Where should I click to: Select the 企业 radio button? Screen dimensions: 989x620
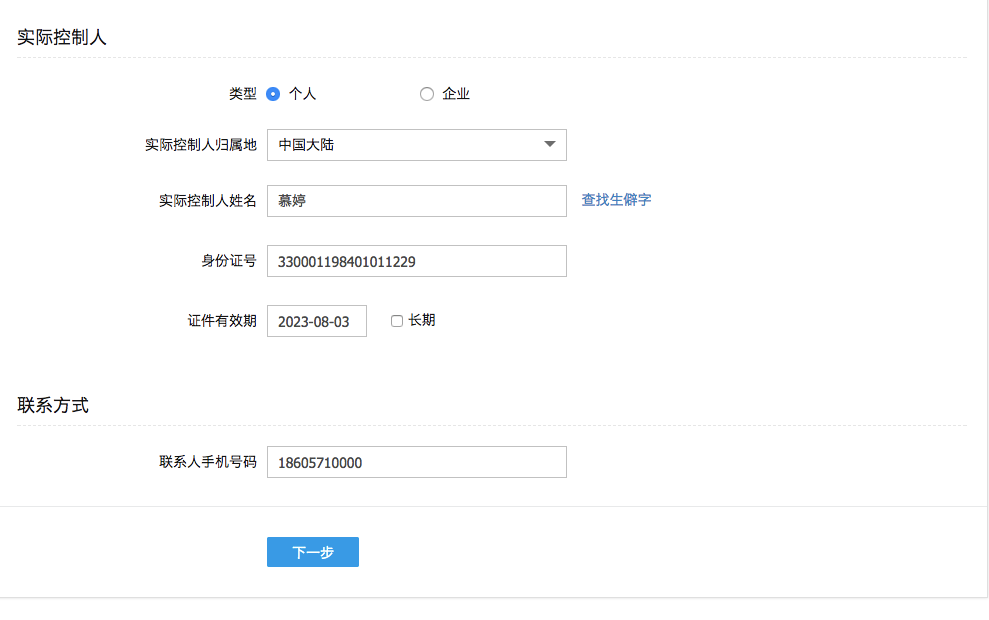(427, 94)
